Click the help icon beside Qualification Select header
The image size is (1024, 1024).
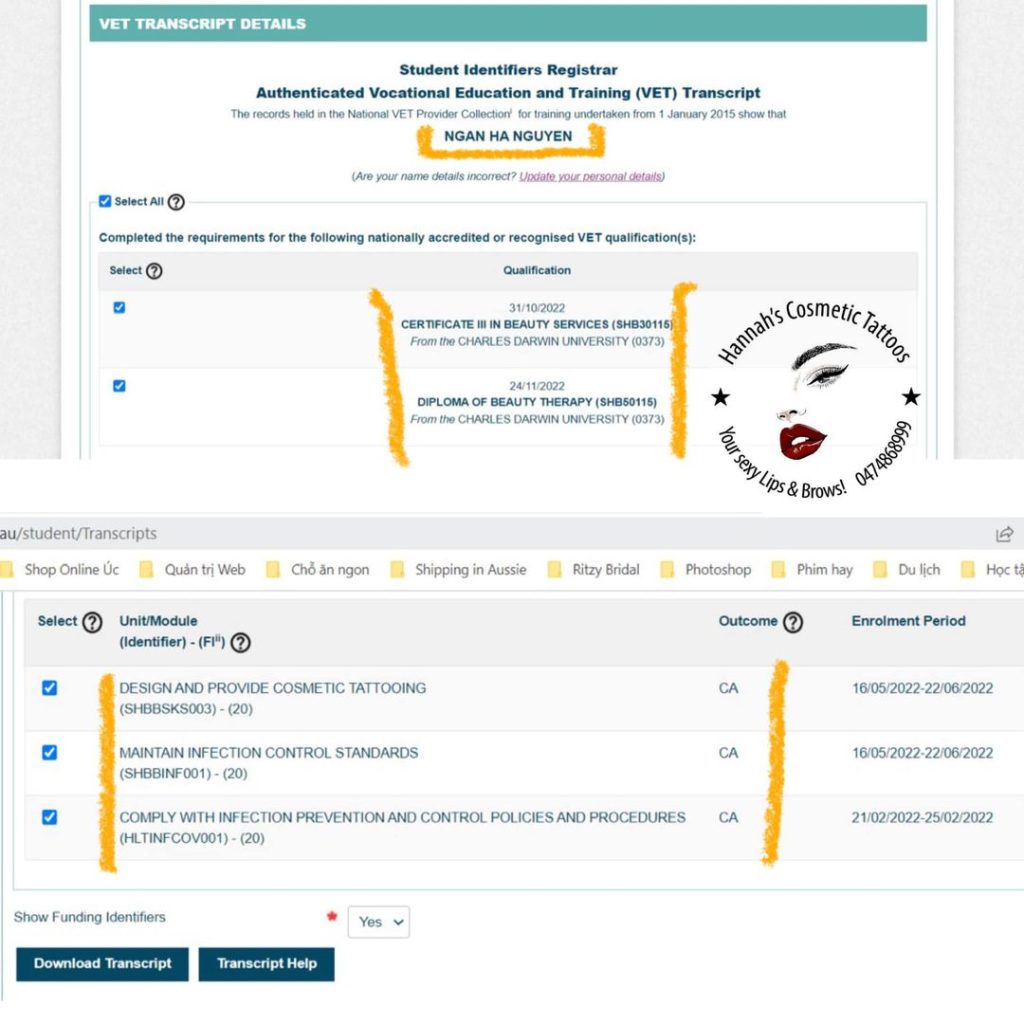(x=154, y=271)
